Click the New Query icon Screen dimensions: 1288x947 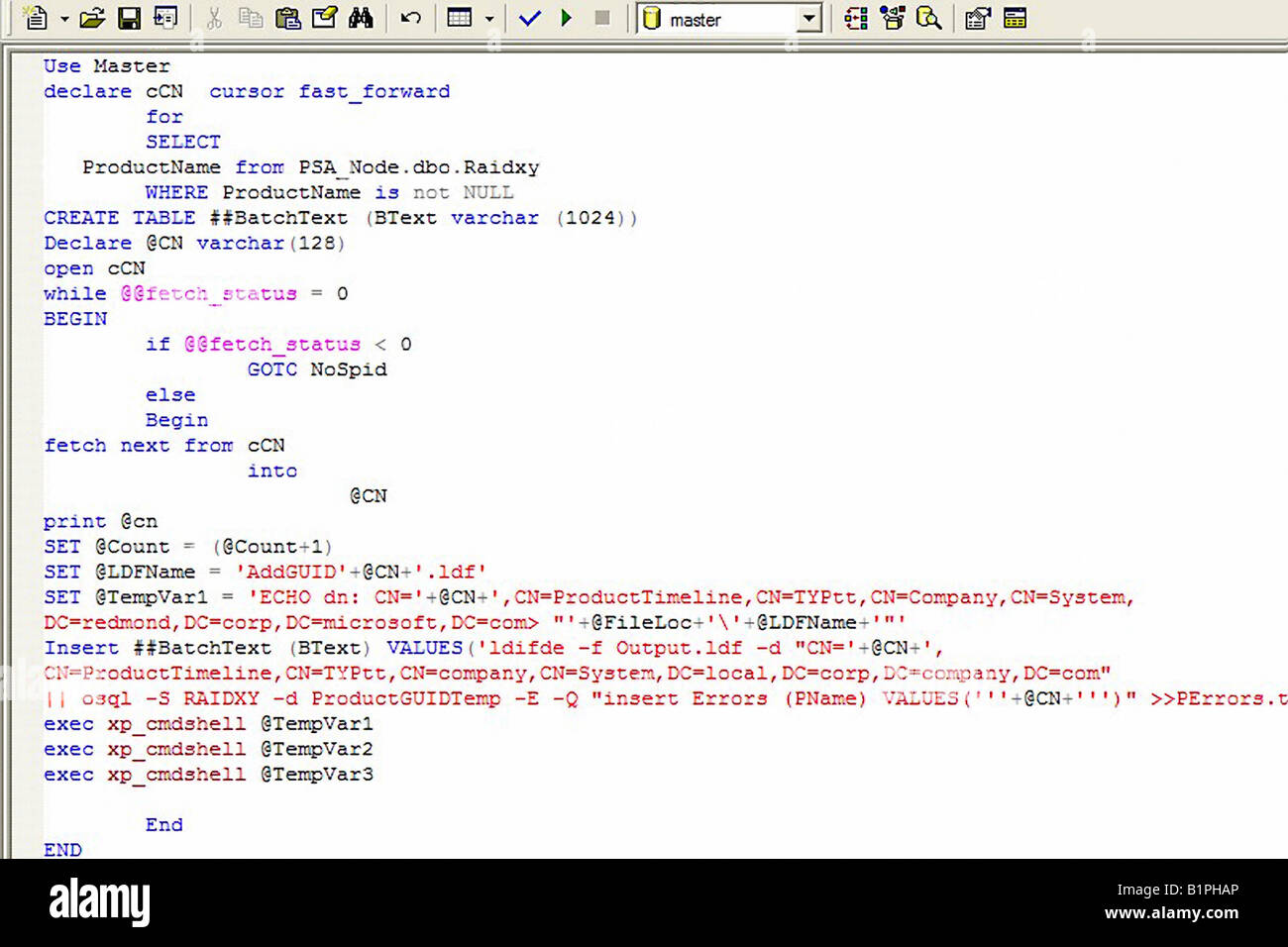(x=35, y=18)
